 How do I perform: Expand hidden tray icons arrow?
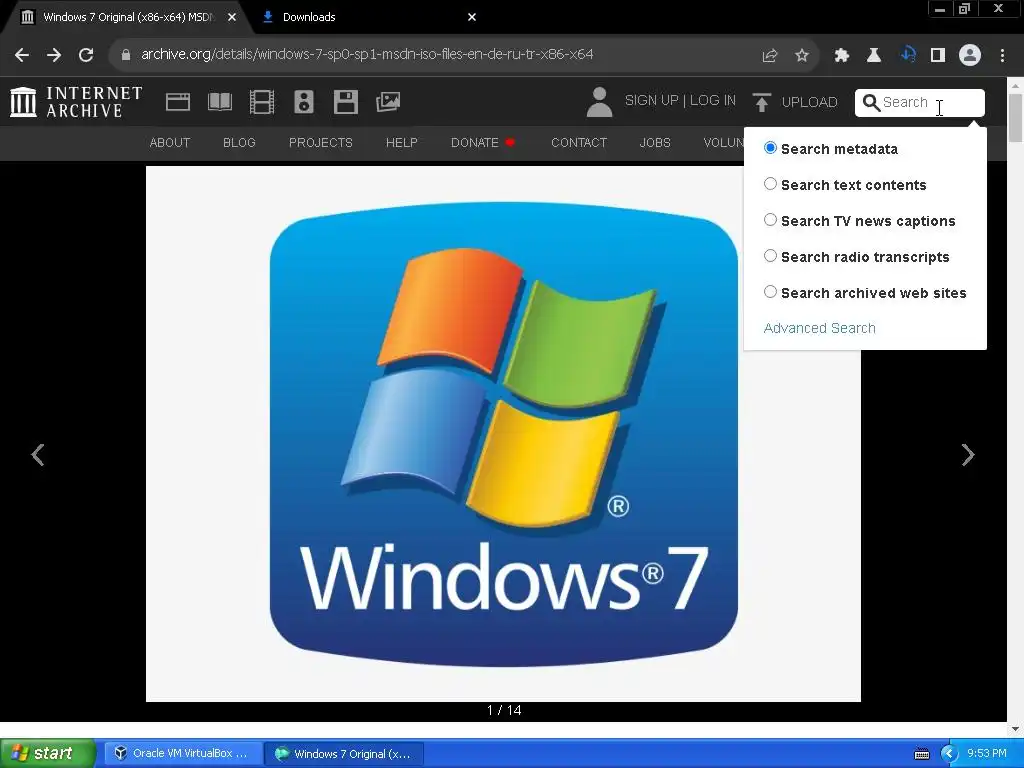point(949,754)
